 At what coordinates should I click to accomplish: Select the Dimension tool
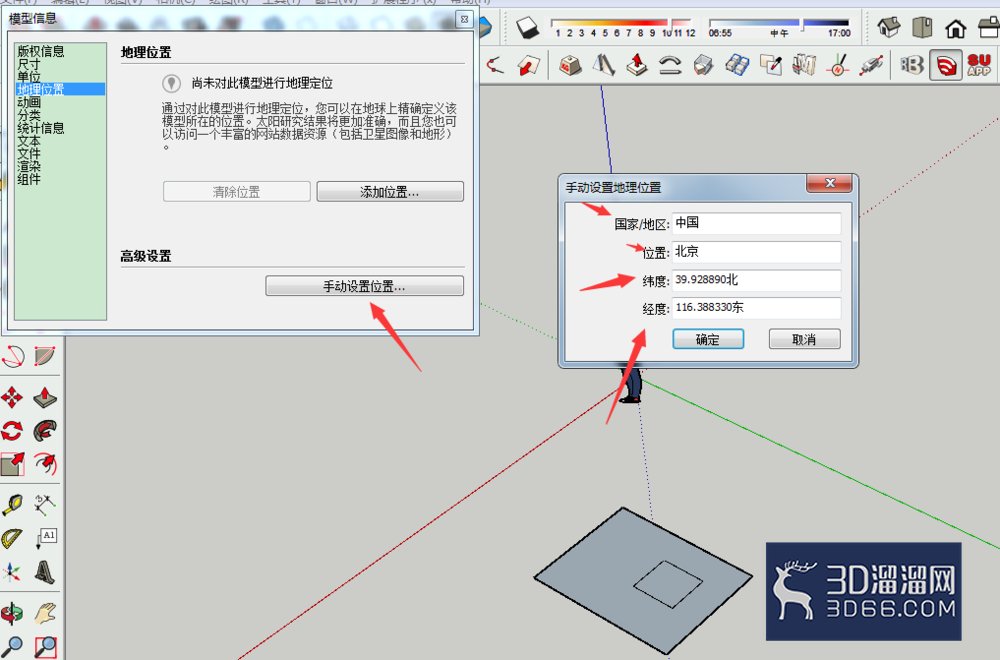[x=45, y=505]
